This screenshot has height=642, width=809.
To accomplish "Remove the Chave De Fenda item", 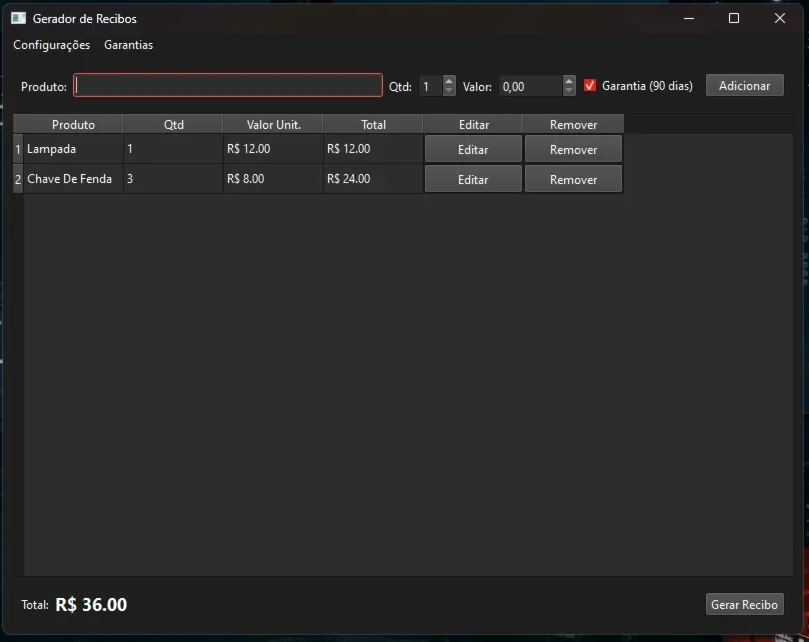I will (573, 179).
